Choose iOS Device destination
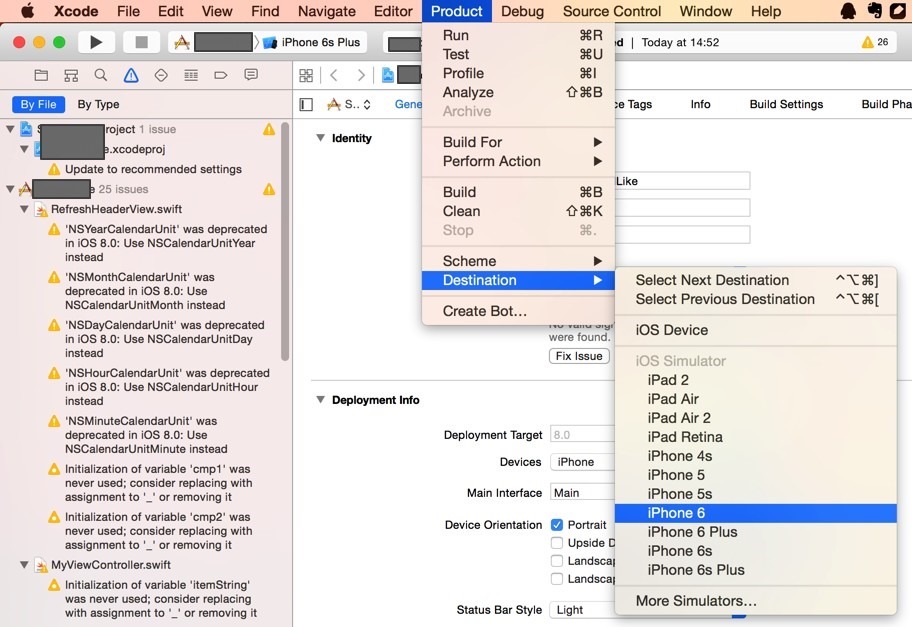 coord(756,330)
